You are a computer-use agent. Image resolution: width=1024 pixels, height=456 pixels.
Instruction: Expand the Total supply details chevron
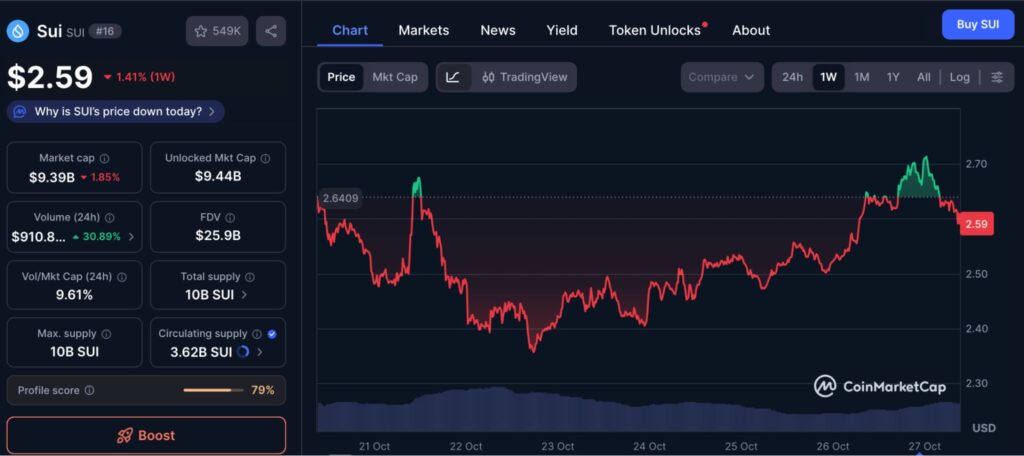coord(245,295)
